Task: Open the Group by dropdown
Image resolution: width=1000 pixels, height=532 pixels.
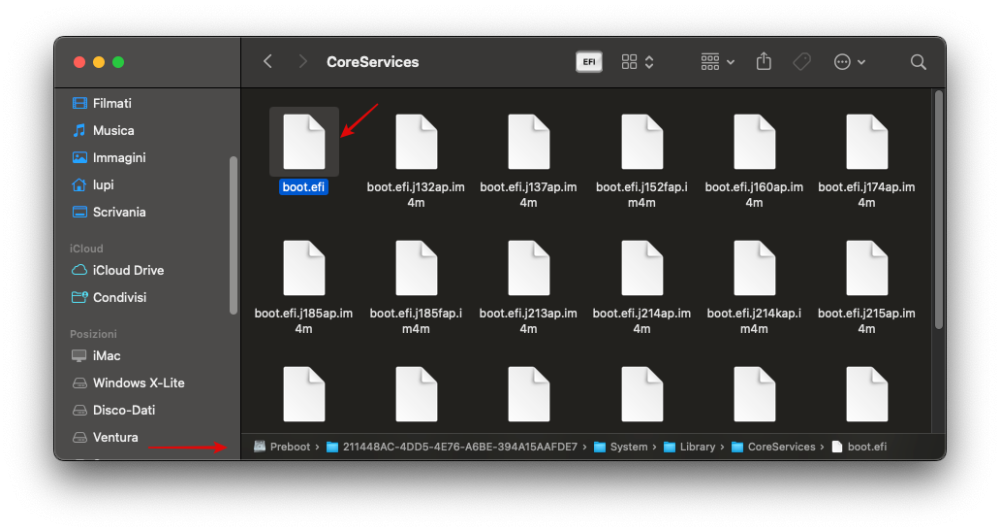Action: (717, 62)
